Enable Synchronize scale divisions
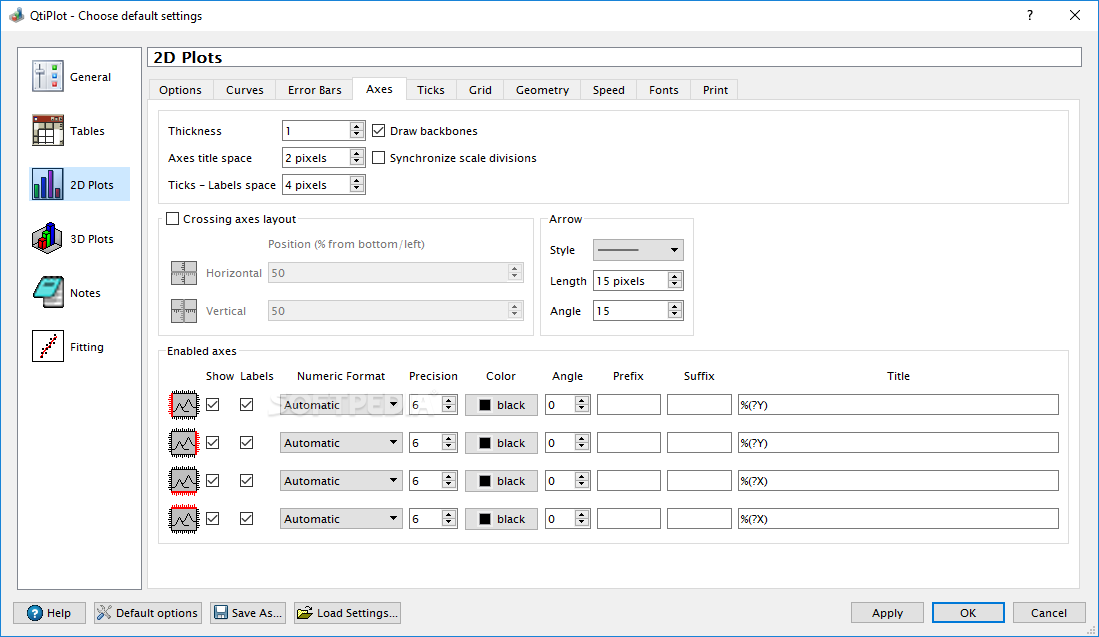 tap(378, 158)
